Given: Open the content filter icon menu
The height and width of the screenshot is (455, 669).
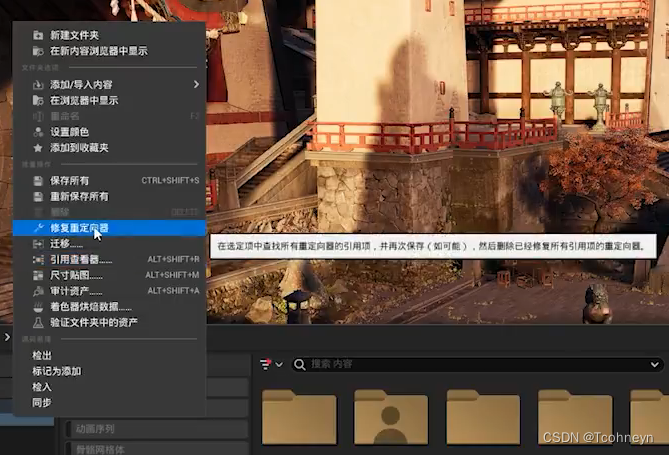Looking at the screenshot, I should click(265, 365).
